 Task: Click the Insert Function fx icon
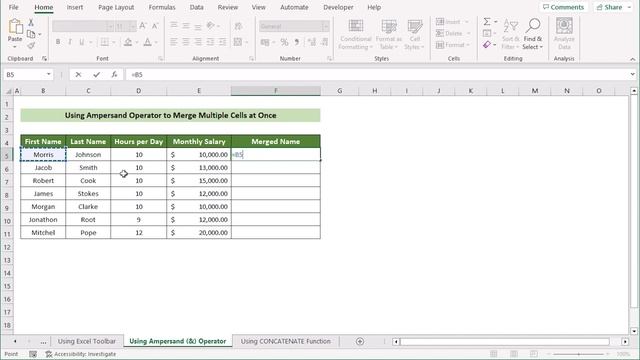pyautogui.click(x=114, y=74)
